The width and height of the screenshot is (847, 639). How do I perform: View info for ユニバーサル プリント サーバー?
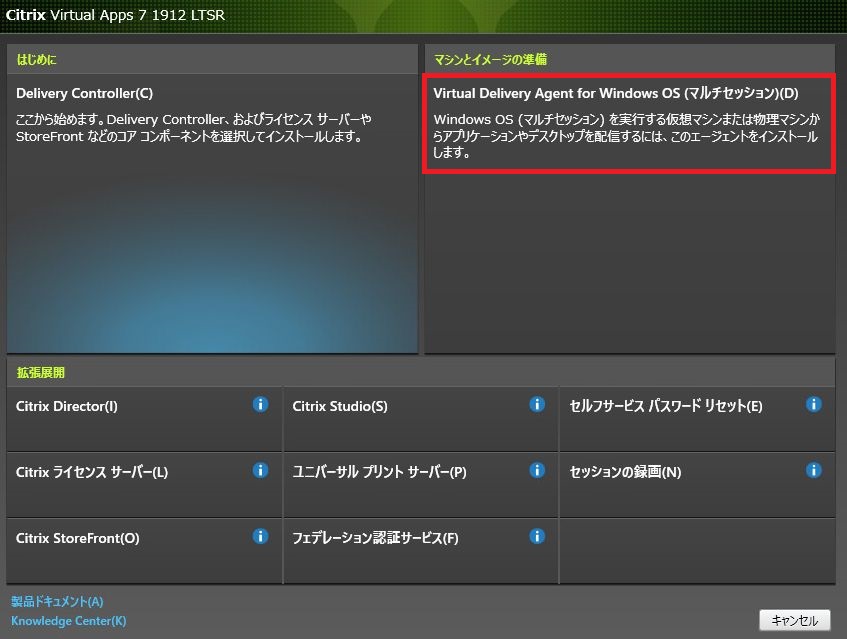537,470
